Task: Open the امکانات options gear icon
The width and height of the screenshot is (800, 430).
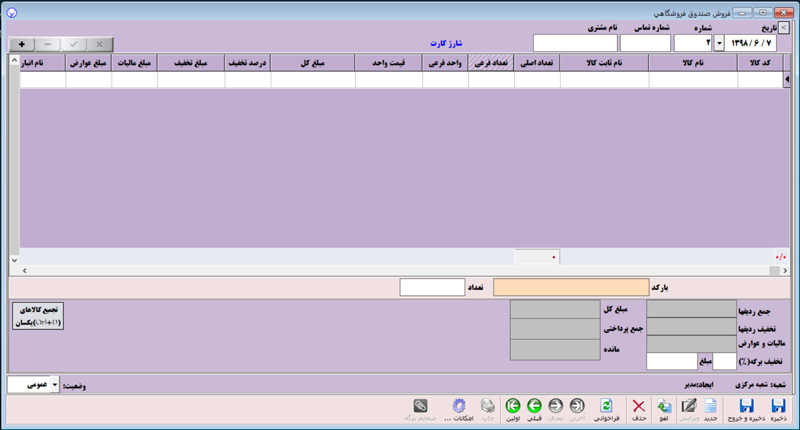Action: click(459, 406)
